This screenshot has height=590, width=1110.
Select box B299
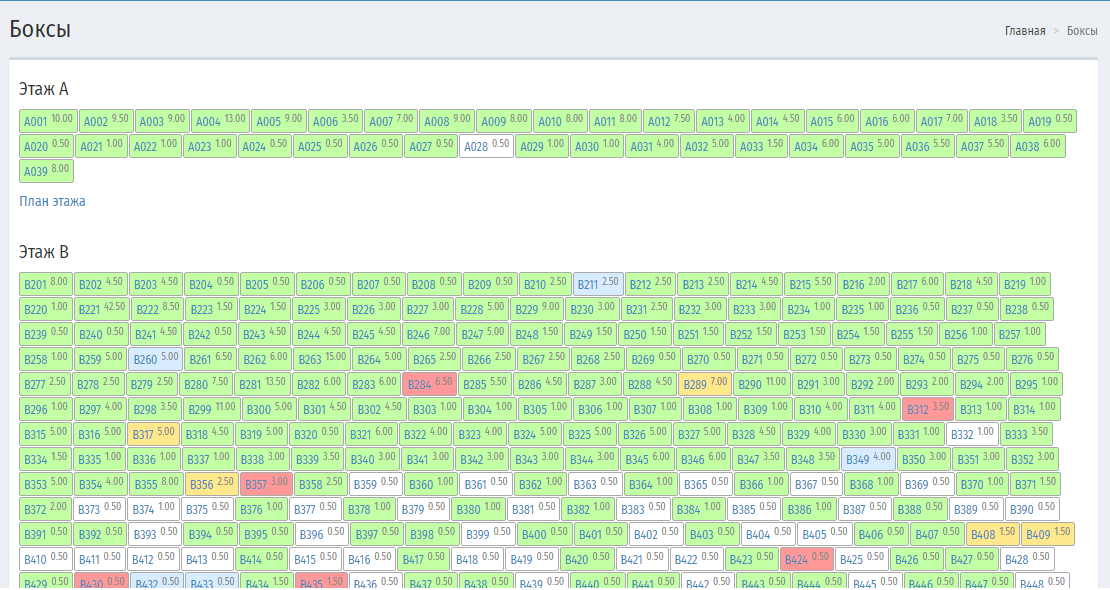click(x=212, y=409)
